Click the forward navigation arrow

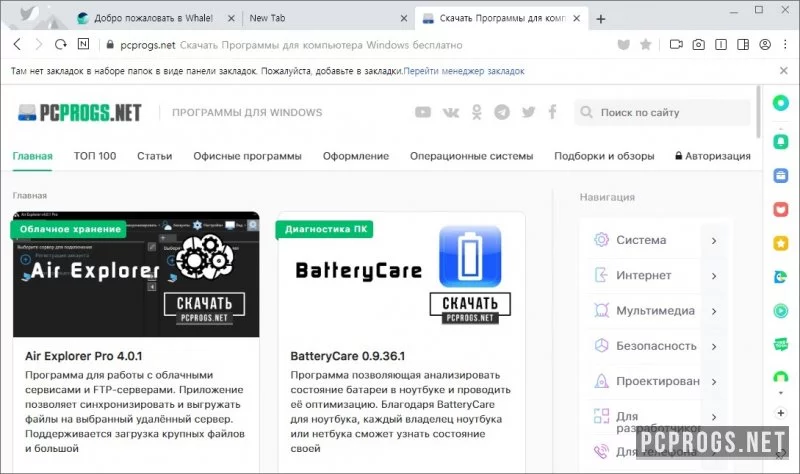click(39, 44)
